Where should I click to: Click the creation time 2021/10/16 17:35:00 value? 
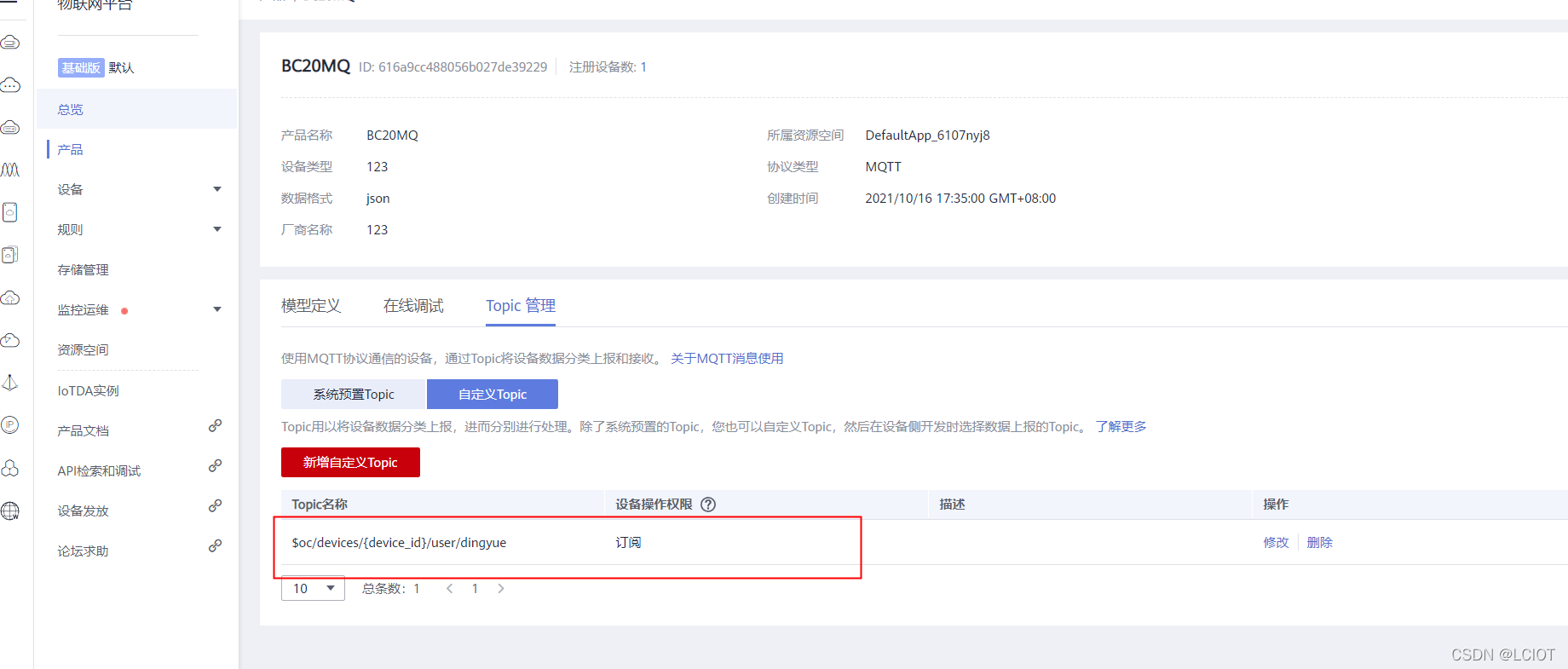pyautogui.click(x=960, y=198)
